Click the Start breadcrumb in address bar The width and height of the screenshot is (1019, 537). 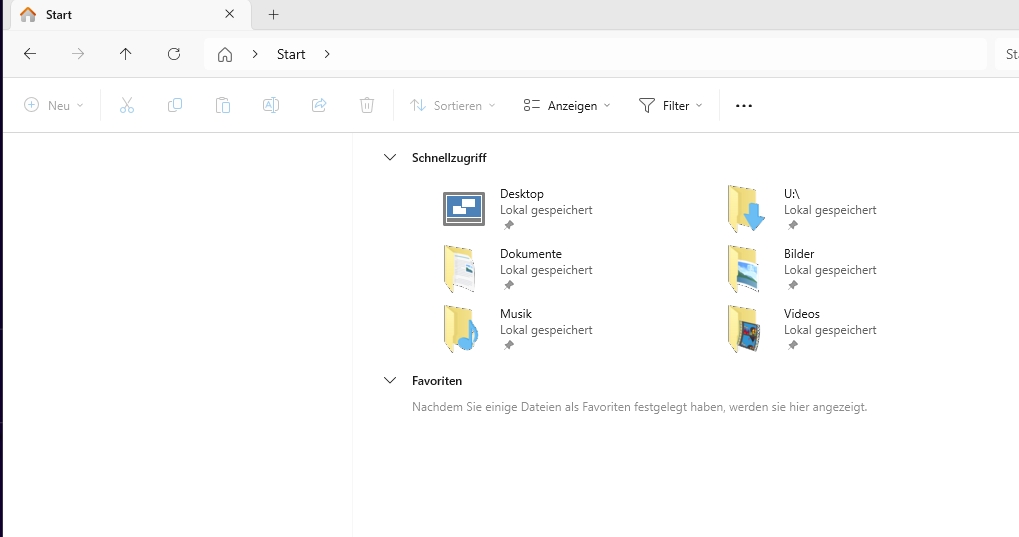click(x=291, y=54)
